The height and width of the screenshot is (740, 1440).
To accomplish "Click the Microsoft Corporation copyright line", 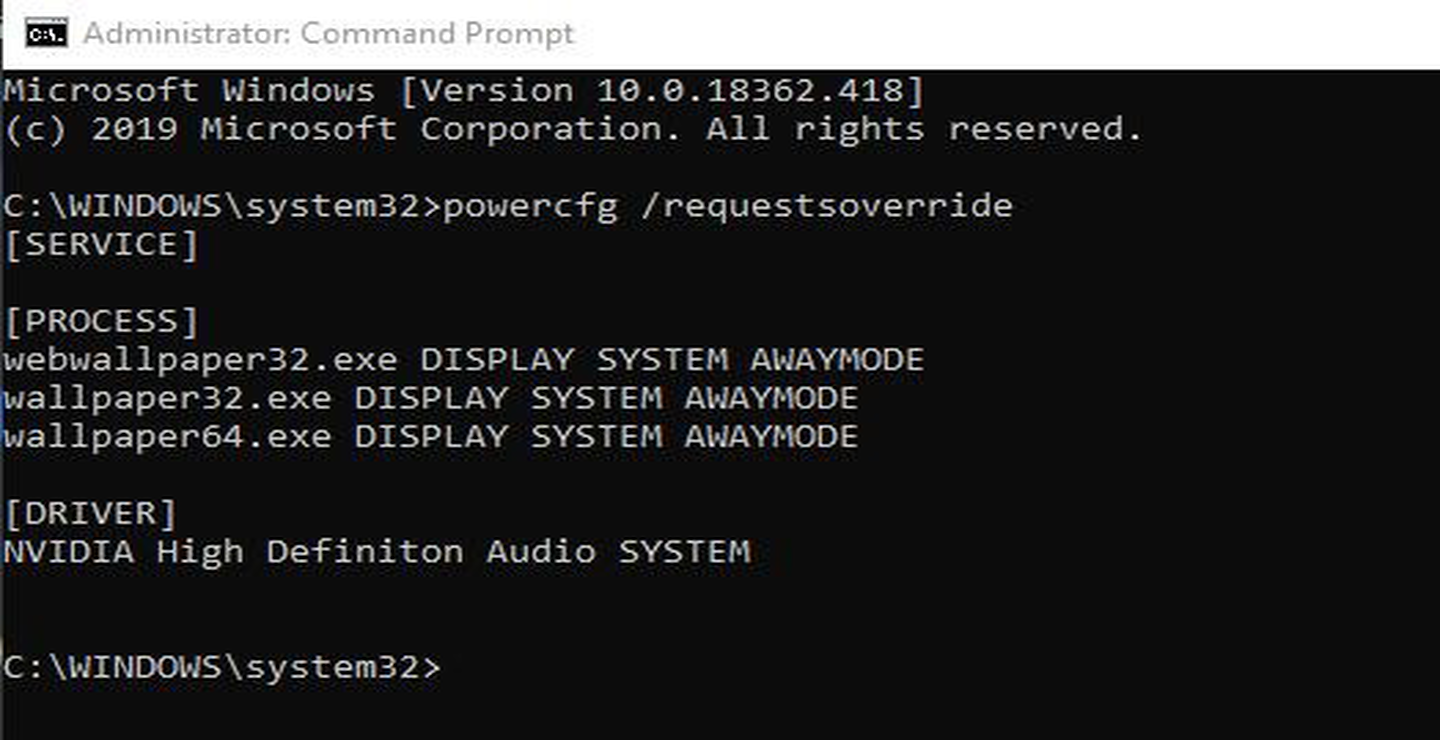I will (x=573, y=129).
